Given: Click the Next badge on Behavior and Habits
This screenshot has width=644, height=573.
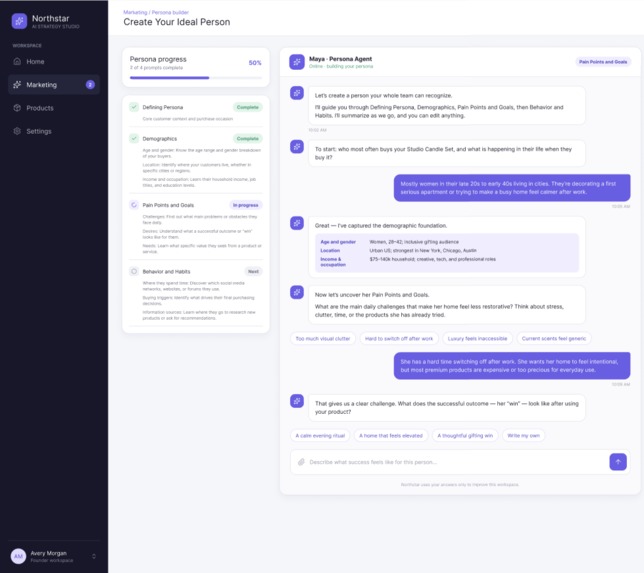Looking at the screenshot, I should tap(253, 272).
